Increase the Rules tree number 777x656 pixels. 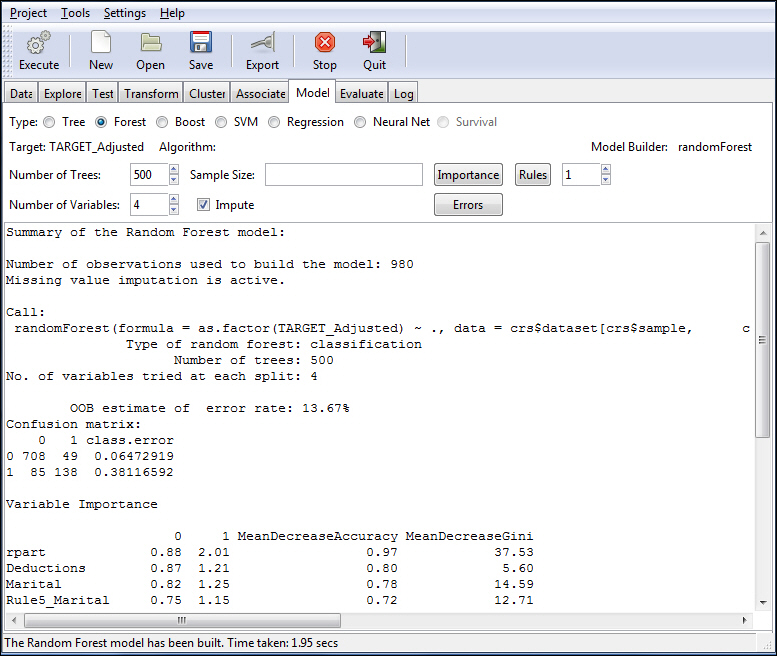tap(606, 169)
